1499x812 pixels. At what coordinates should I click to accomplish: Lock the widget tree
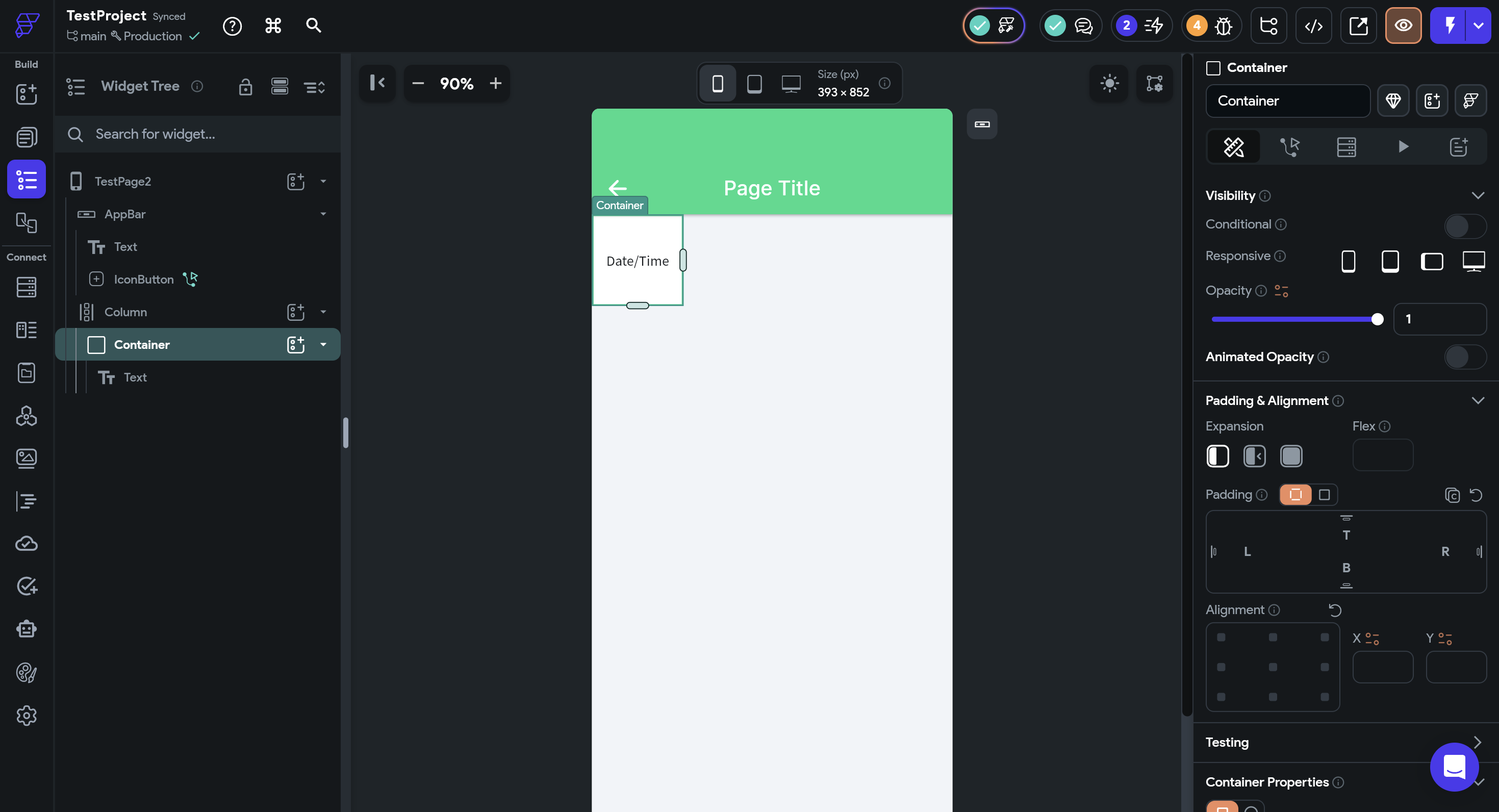point(245,87)
